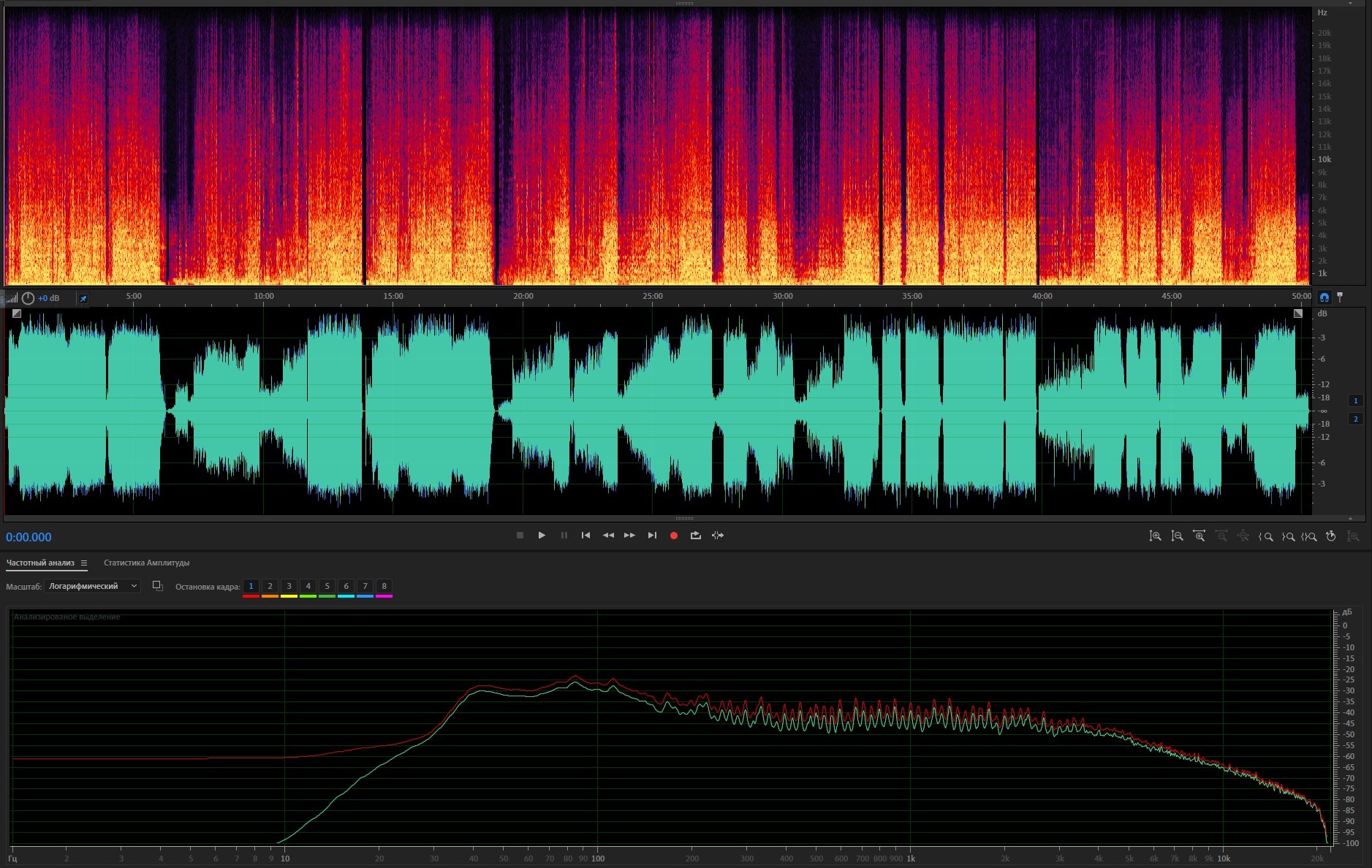Viewport: 1372px width, 868px height.
Task: Click the Гц label on frequency axis
Action: click(x=12, y=859)
